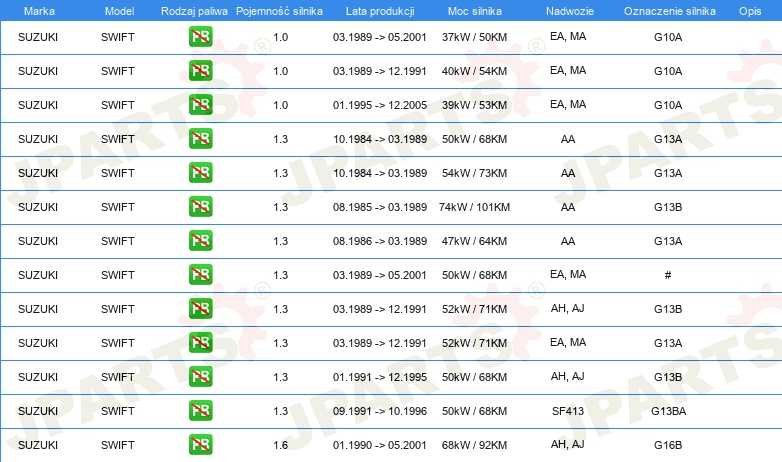The image size is (782, 462).
Task: Click G13B in the 74kW / 101KM row
Action: pos(668,207)
